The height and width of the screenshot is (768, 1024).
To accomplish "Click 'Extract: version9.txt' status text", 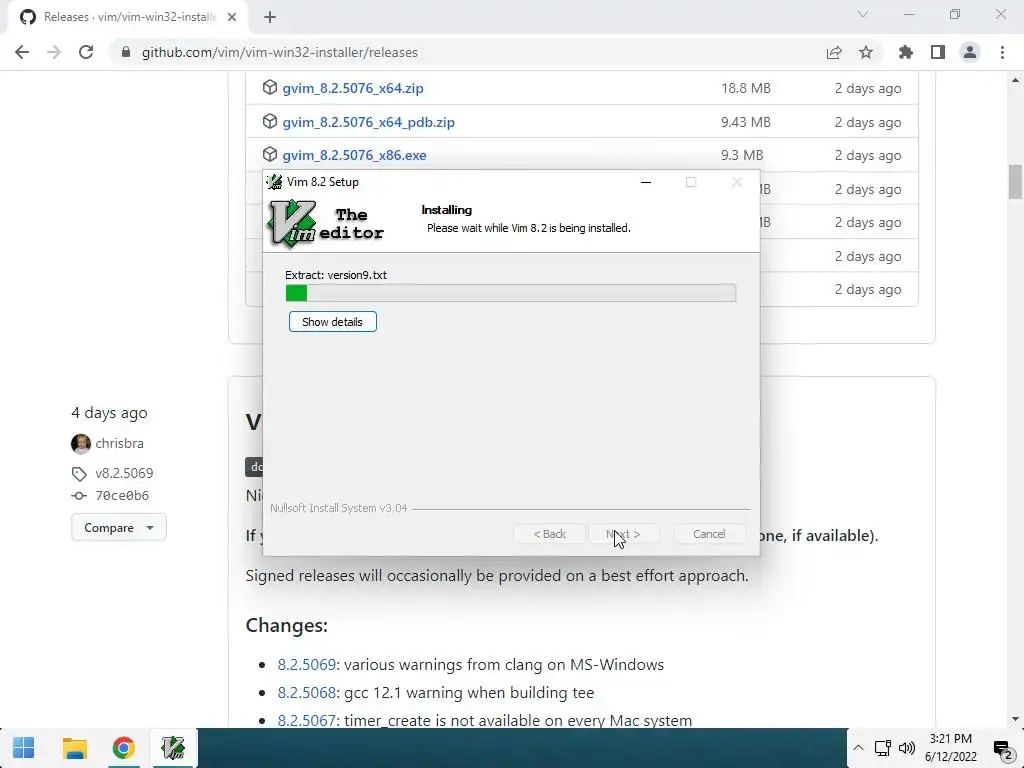I will point(336,275).
